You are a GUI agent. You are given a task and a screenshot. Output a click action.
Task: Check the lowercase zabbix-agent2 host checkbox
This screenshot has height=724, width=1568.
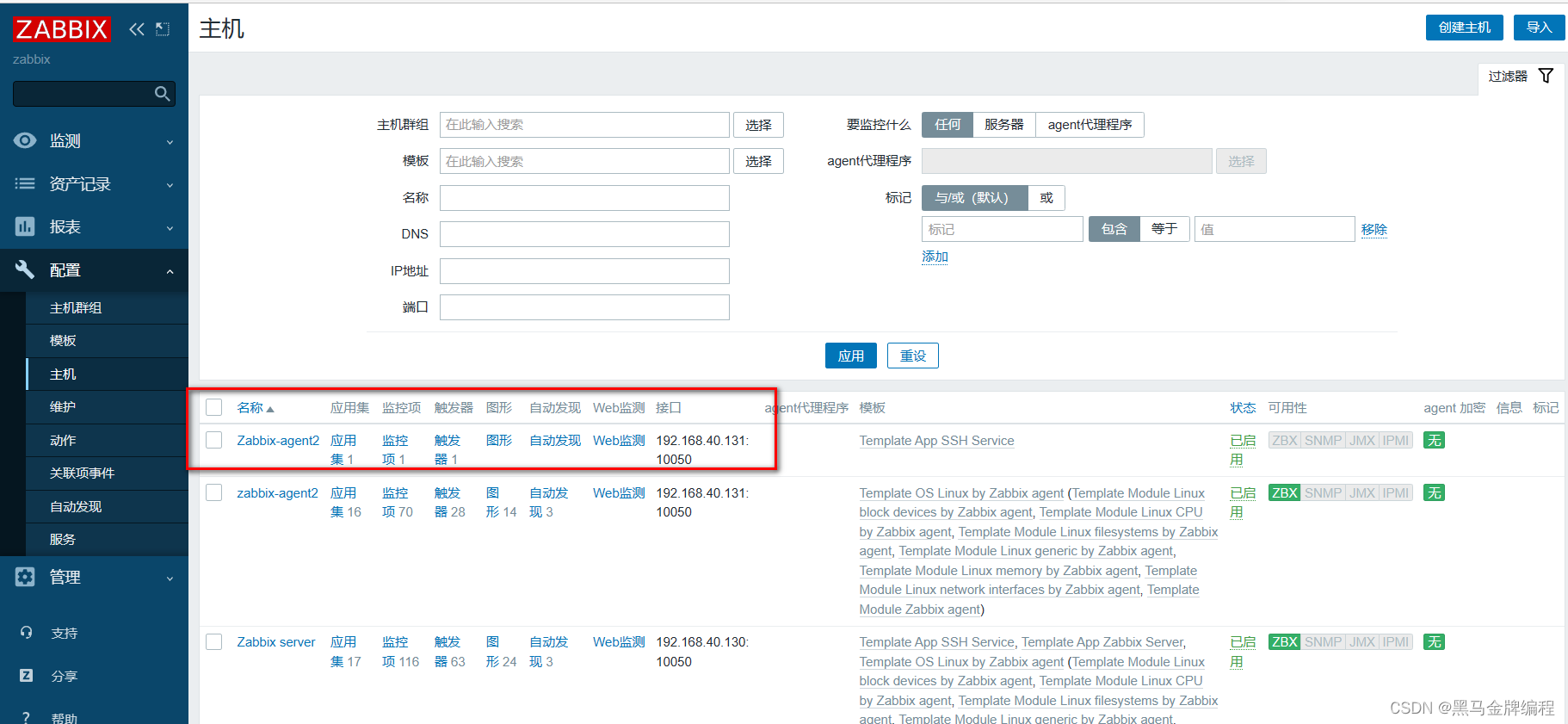point(214,492)
